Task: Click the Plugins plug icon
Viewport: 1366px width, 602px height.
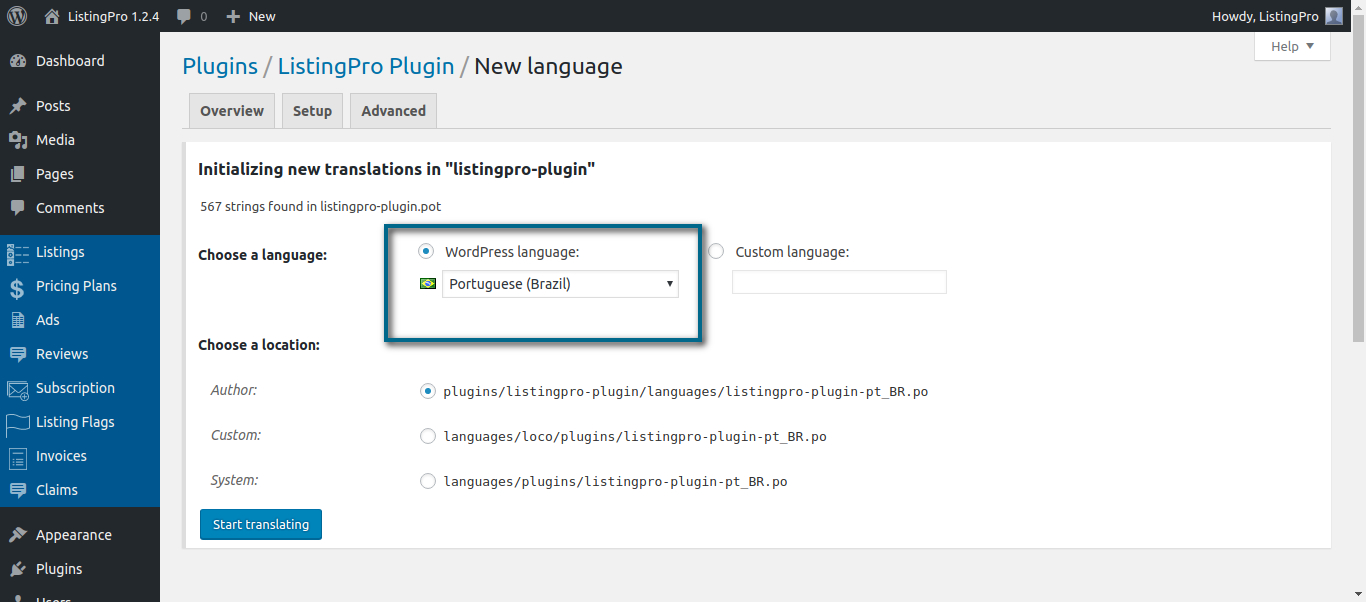Action: (17, 569)
